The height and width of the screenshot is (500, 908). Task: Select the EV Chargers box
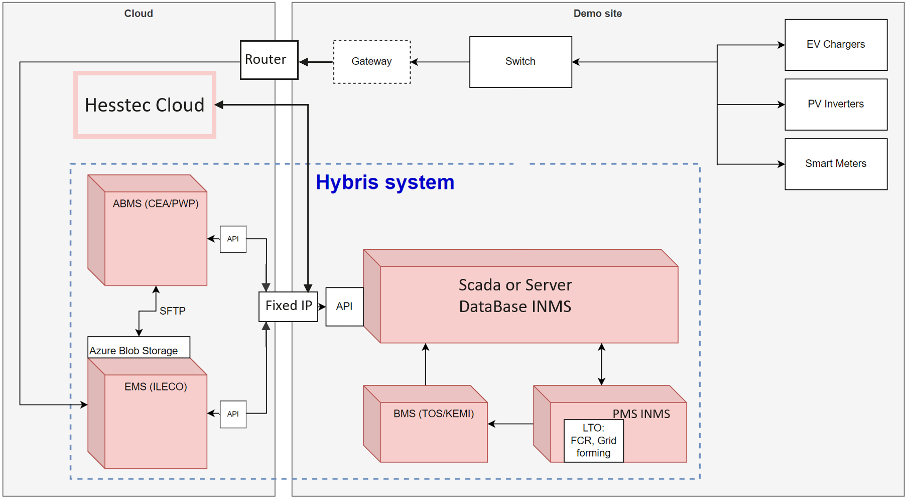836,45
